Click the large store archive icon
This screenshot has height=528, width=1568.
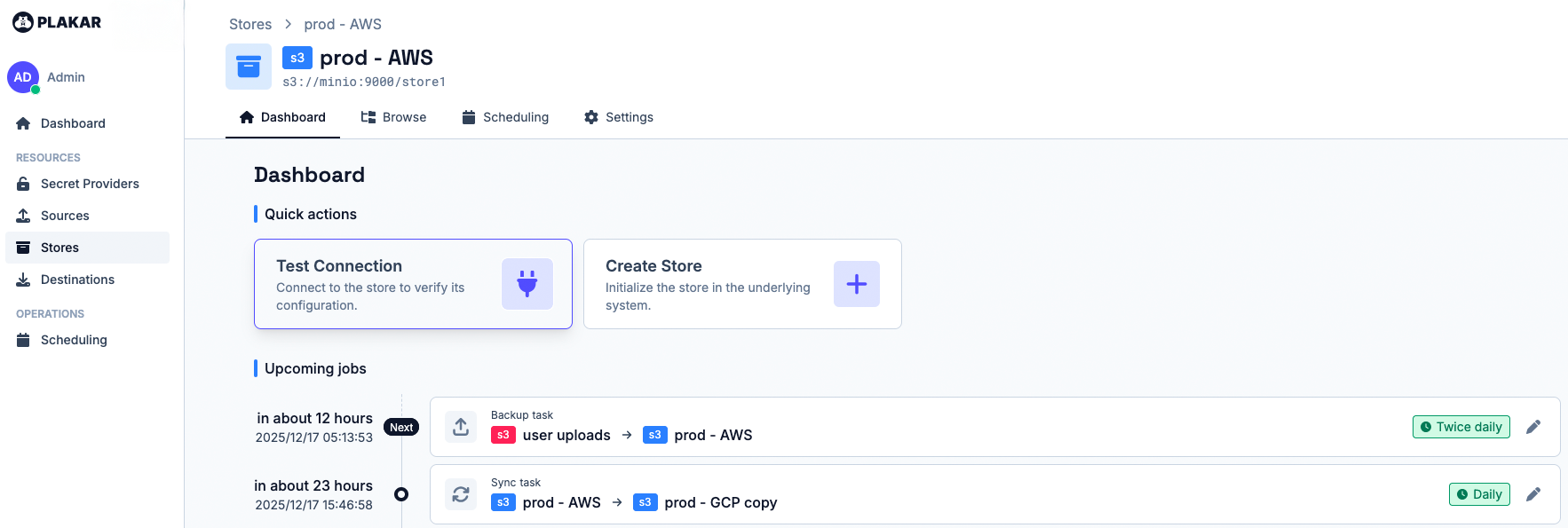pyautogui.click(x=249, y=67)
